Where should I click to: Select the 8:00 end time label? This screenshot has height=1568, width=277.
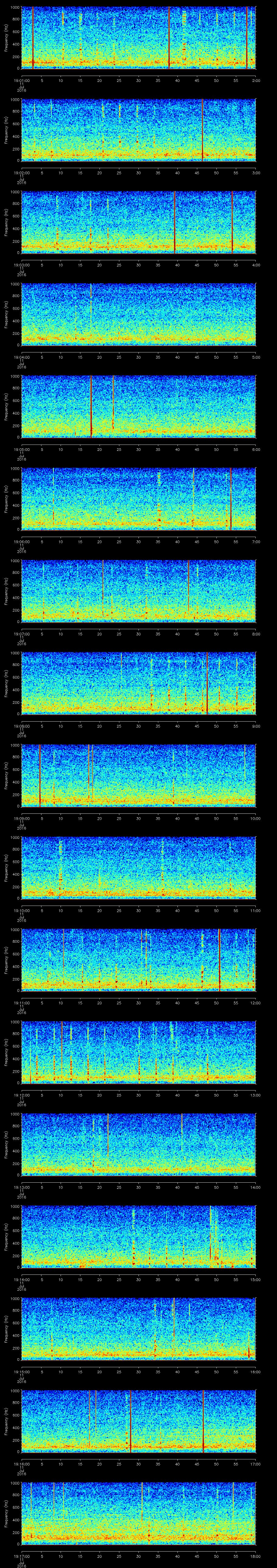(x=256, y=634)
